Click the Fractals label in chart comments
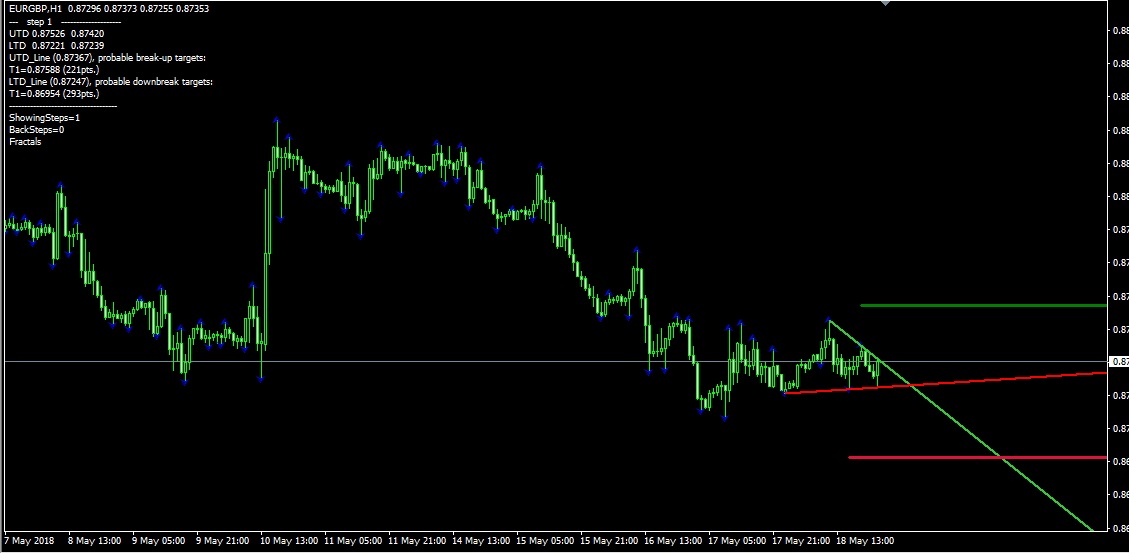The height and width of the screenshot is (553, 1129). coord(25,141)
